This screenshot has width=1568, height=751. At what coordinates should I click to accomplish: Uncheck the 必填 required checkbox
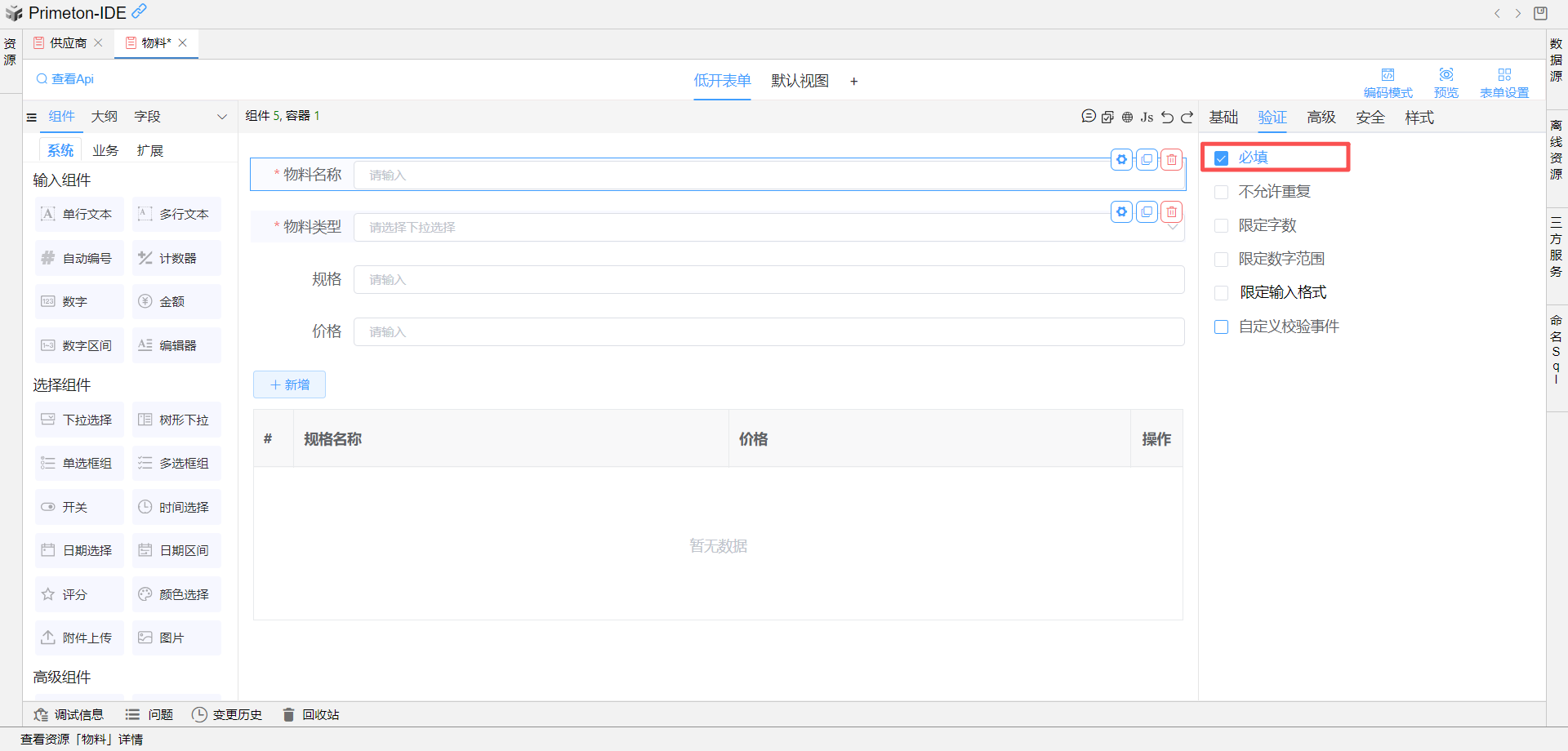[1222, 158]
